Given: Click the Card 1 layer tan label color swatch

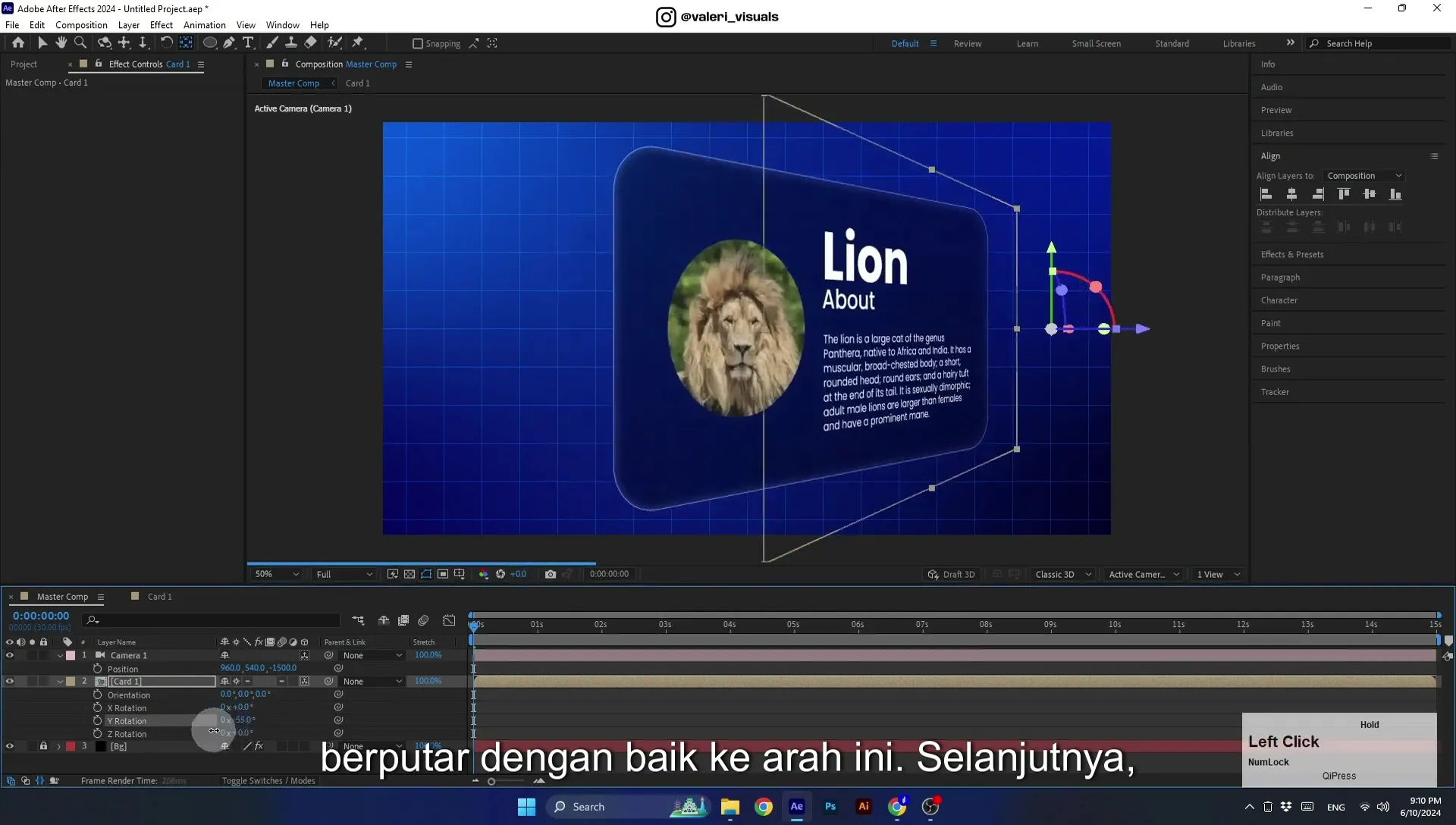Looking at the screenshot, I should pos(71,681).
